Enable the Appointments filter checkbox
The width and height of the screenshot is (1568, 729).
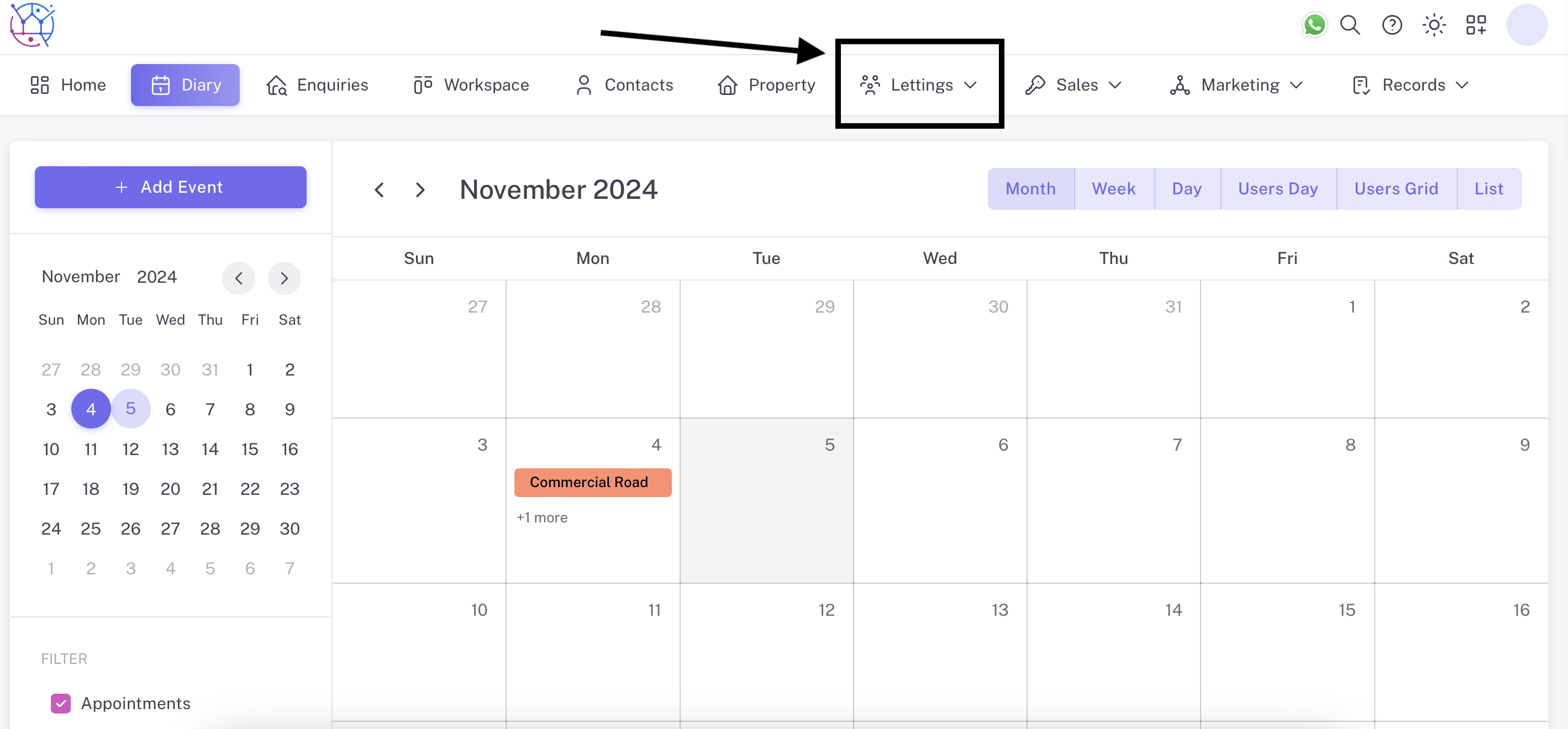(x=60, y=704)
